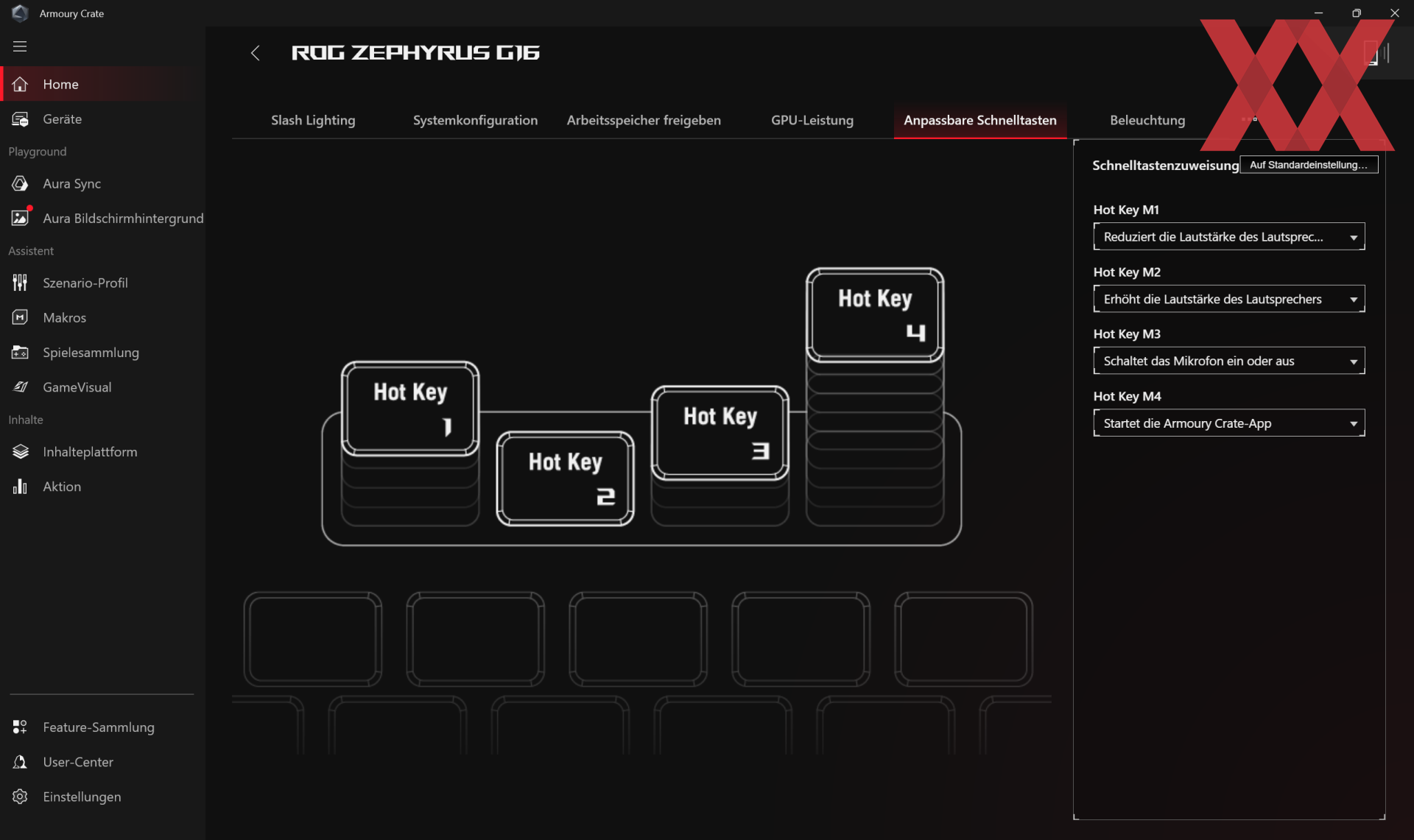The width and height of the screenshot is (1414, 840).
Task: Close the Armoury Crate window
Action: [x=1394, y=13]
